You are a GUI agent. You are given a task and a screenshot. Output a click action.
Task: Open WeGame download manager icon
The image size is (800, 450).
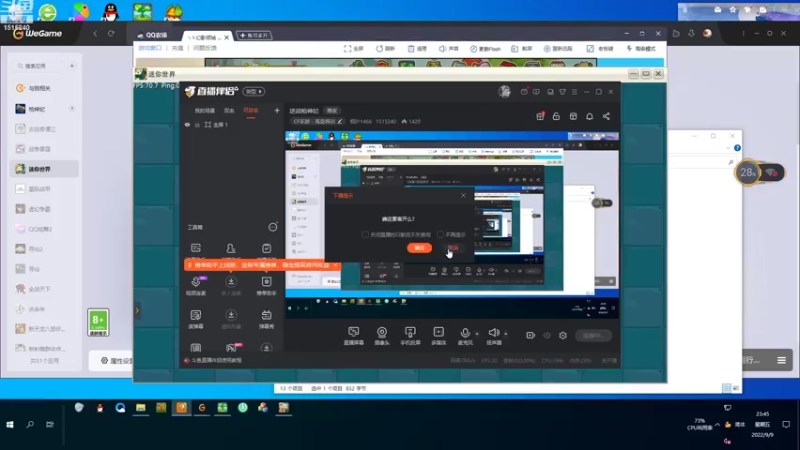691,33
